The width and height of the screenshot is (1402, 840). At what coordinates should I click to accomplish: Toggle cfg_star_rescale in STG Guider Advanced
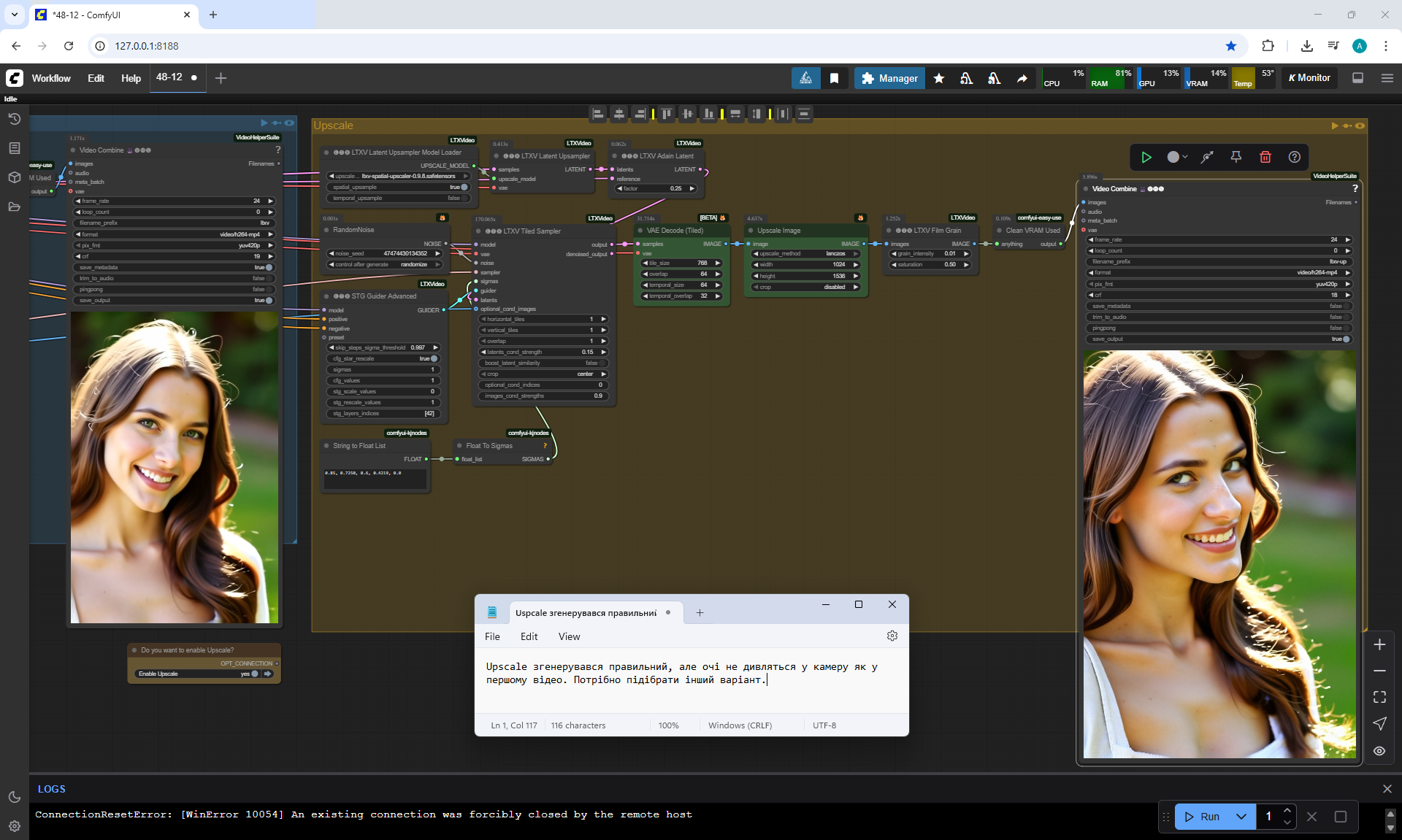coord(433,359)
